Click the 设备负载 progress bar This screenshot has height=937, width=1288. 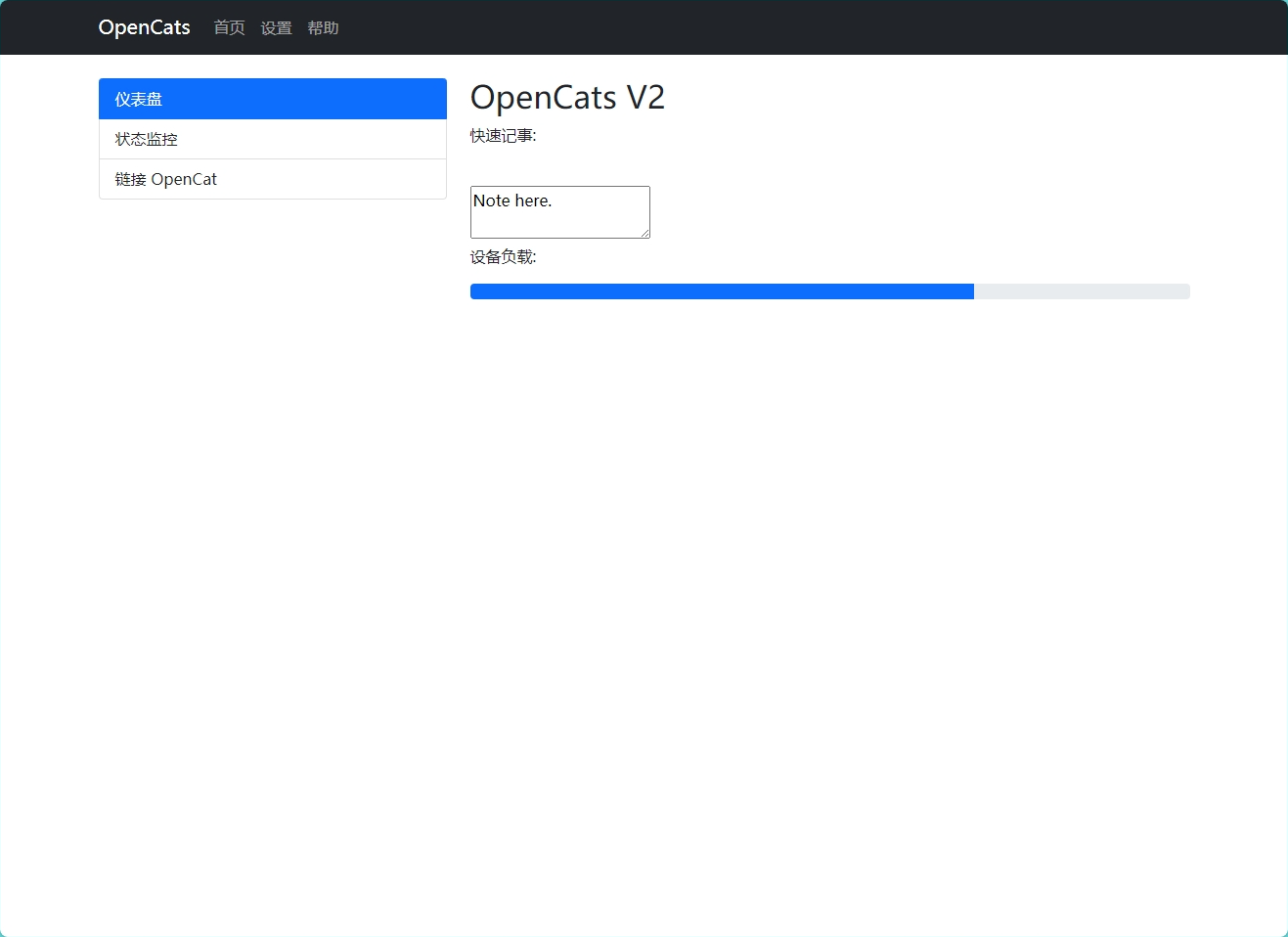(829, 291)
